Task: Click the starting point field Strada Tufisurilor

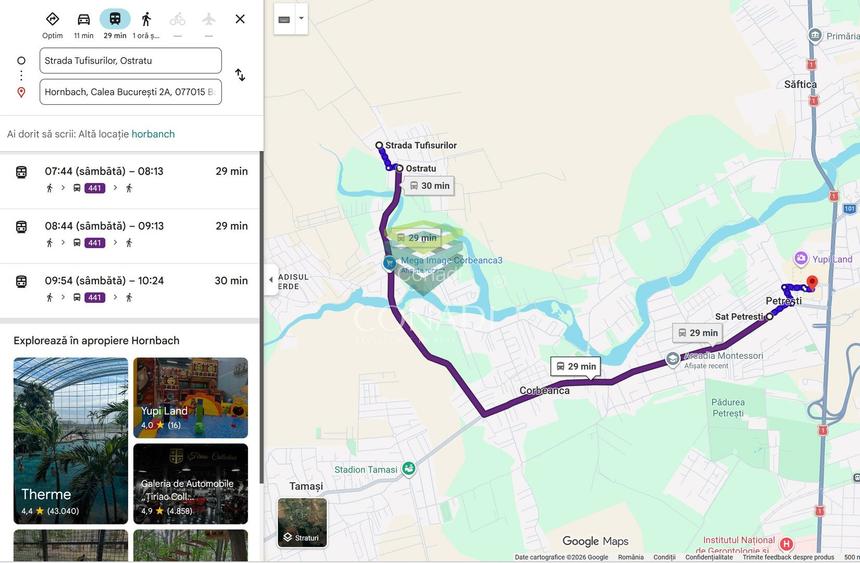Action: 130,61
